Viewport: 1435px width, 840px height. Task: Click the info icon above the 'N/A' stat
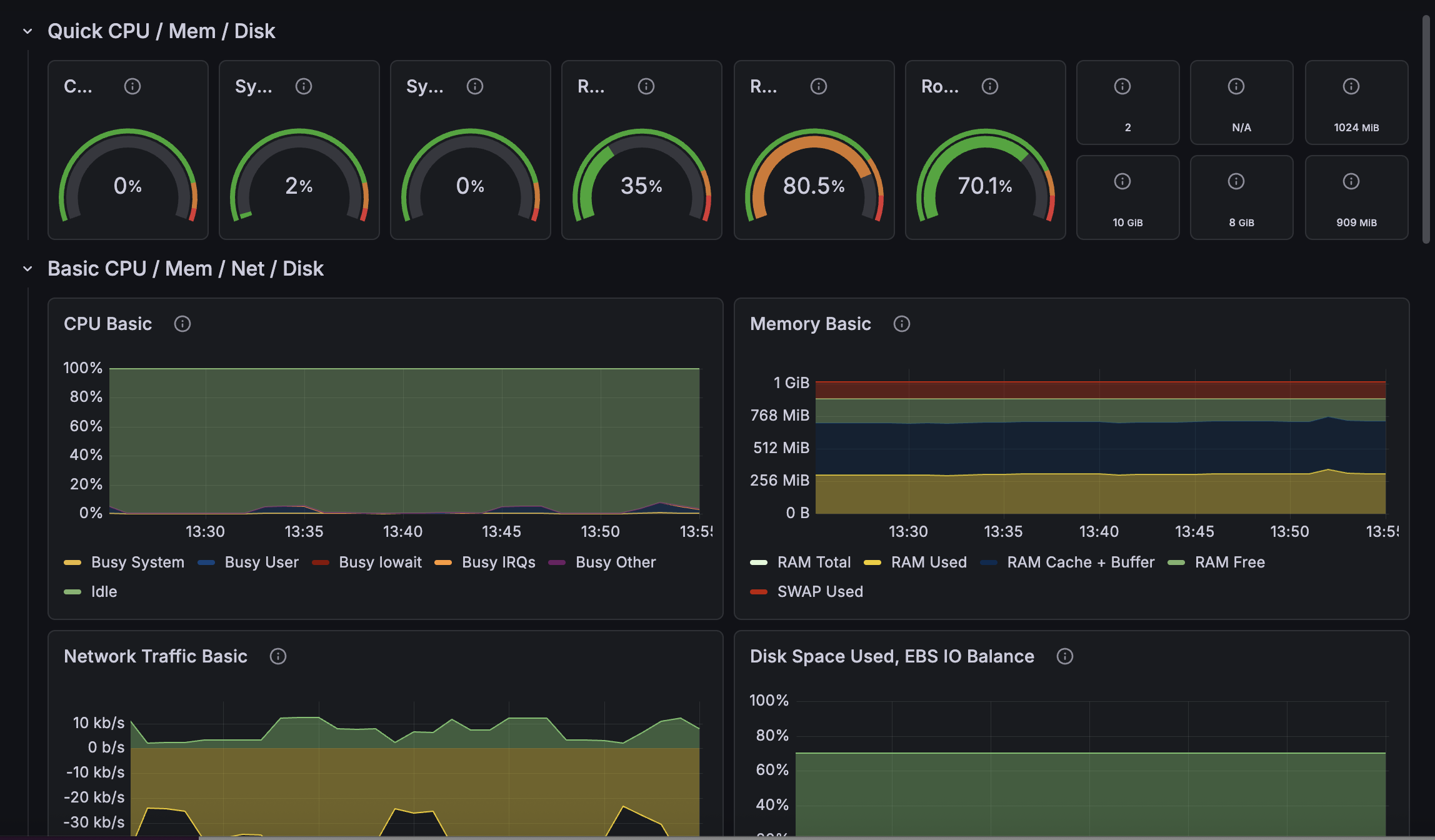[x=1236, y=86]
